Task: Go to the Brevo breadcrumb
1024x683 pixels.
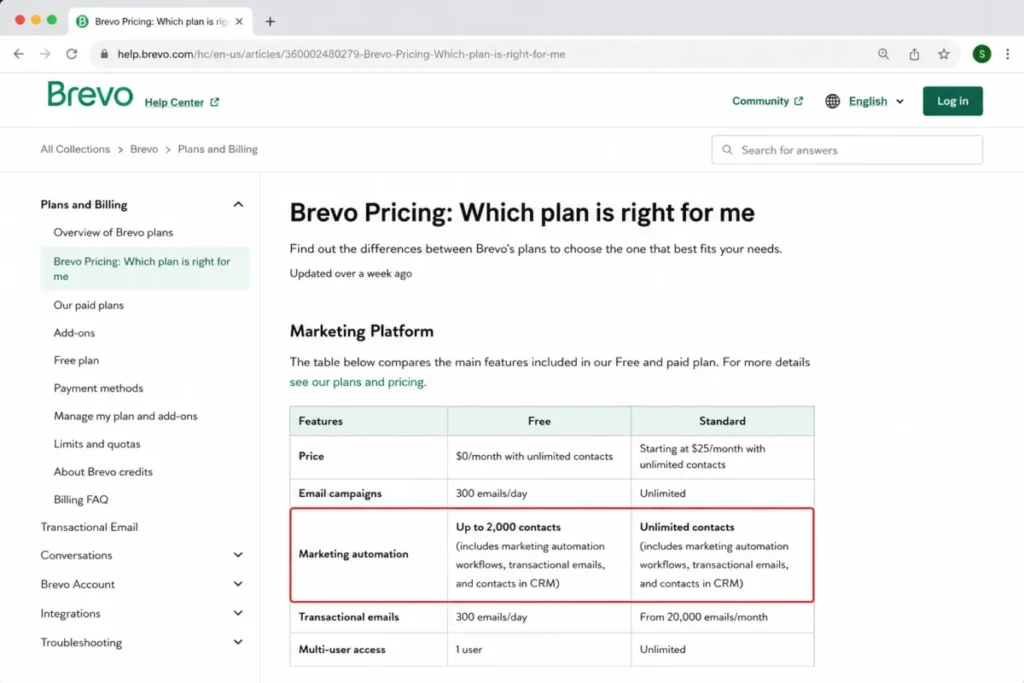Action: [144, 150]
